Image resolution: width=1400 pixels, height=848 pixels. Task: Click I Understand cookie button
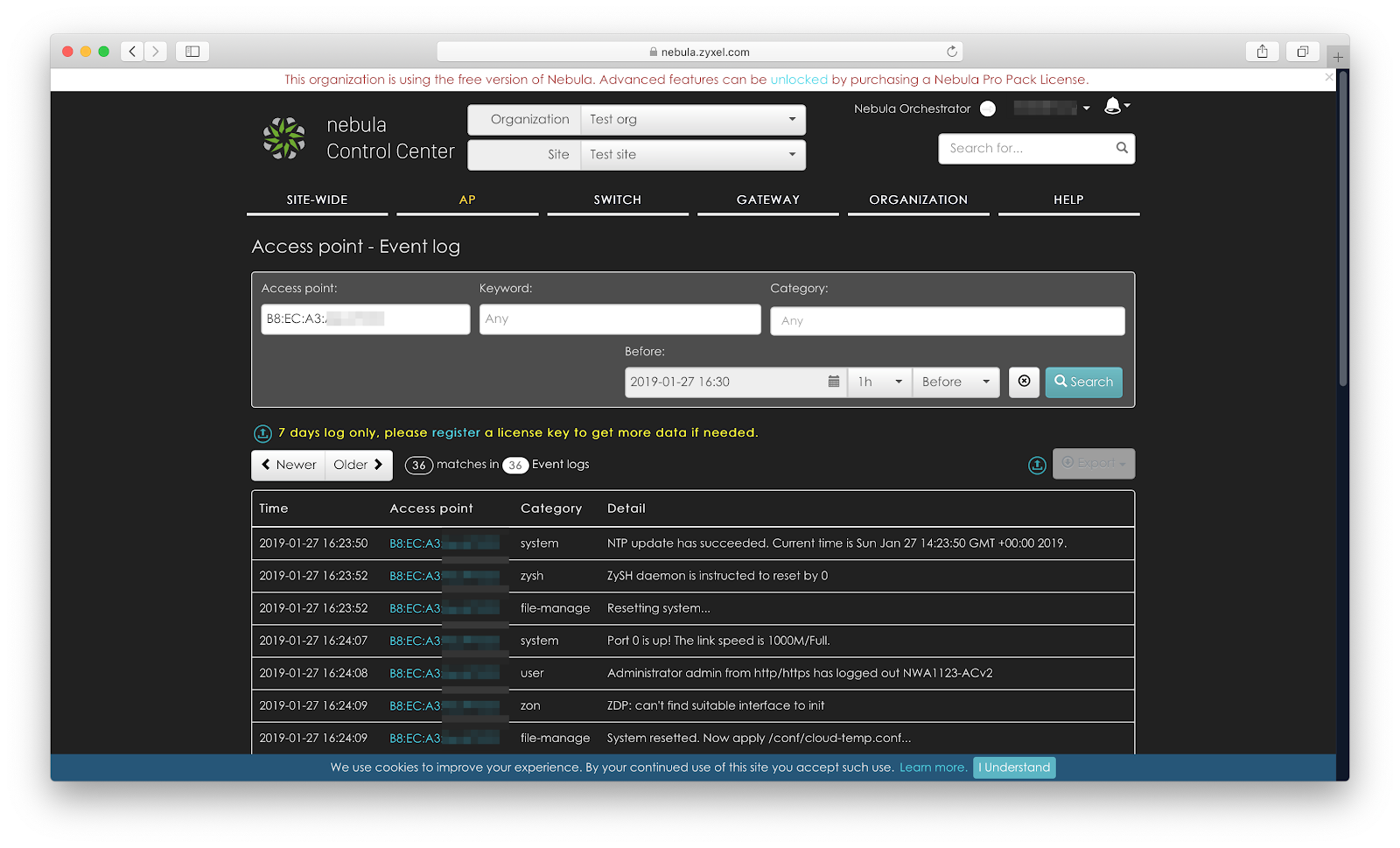coord(1014,767)
